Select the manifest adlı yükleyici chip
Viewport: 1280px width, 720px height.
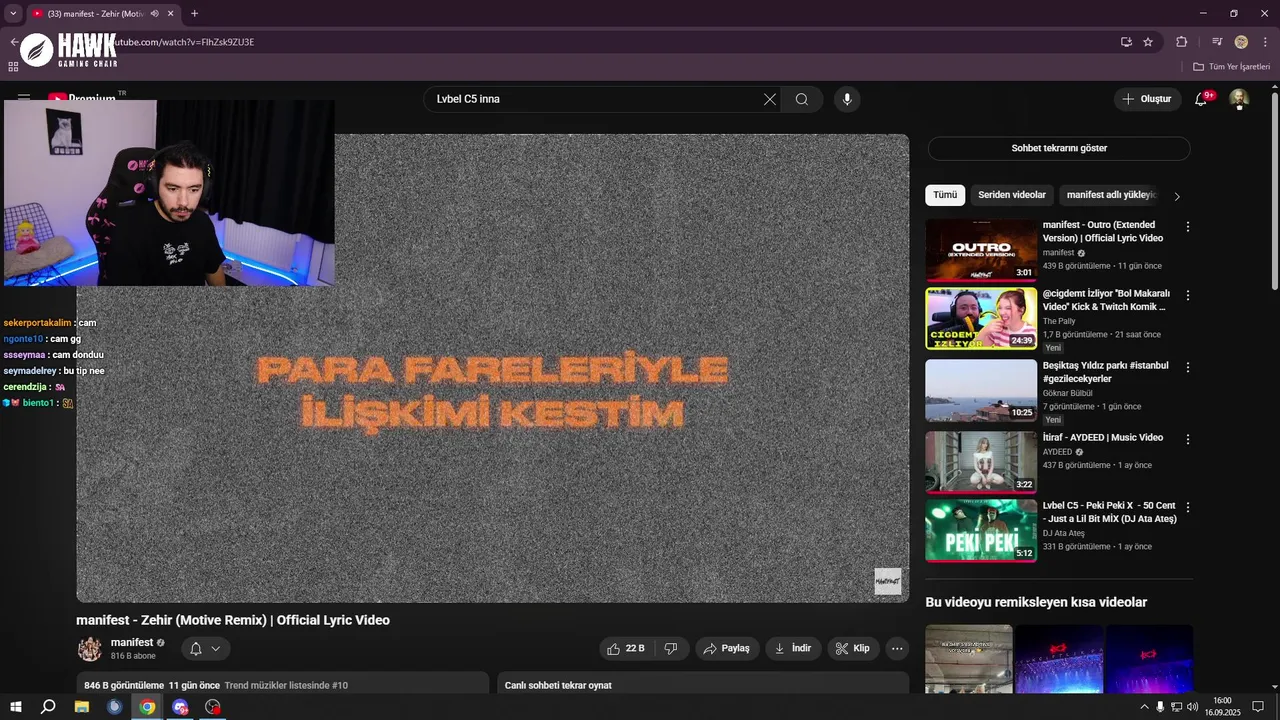1111,195
